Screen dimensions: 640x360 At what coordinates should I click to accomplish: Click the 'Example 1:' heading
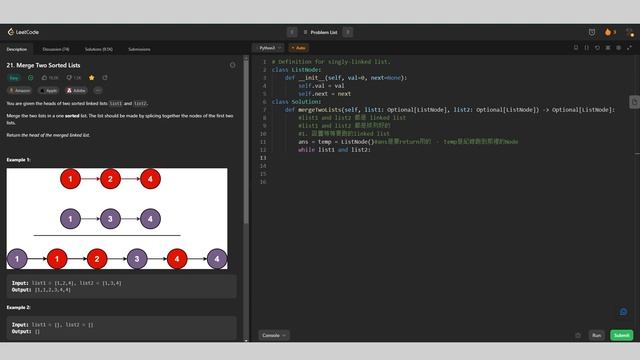18,160
